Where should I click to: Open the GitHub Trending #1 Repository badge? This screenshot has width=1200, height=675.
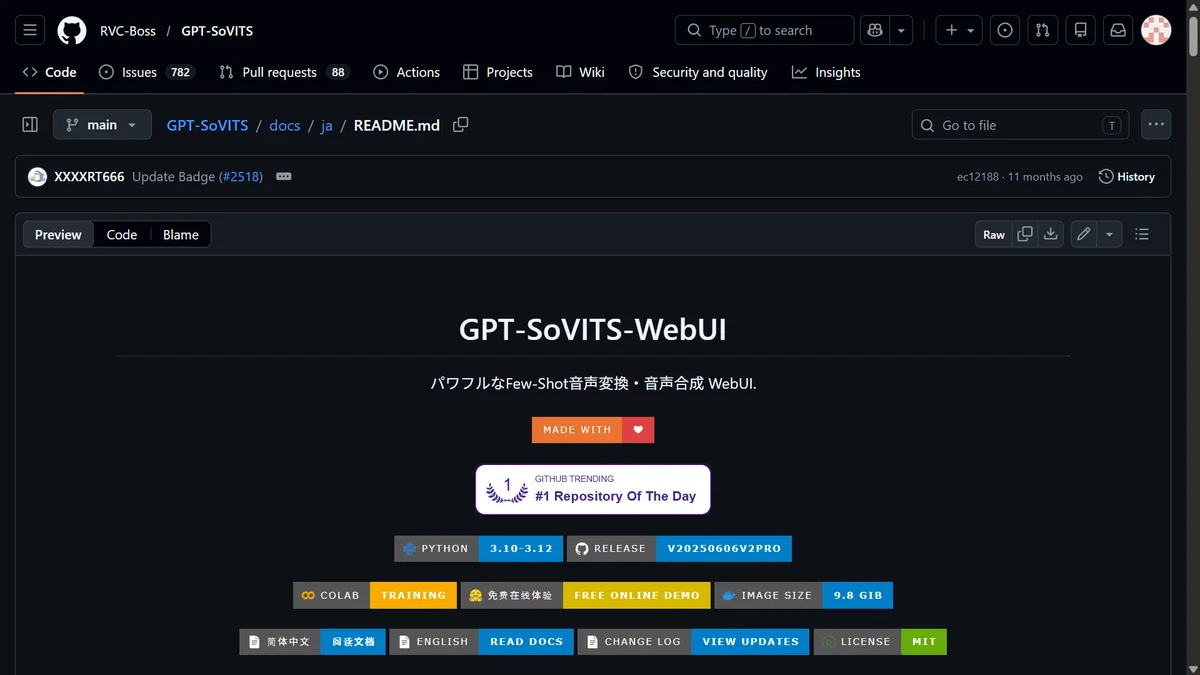tap(593, 489)
